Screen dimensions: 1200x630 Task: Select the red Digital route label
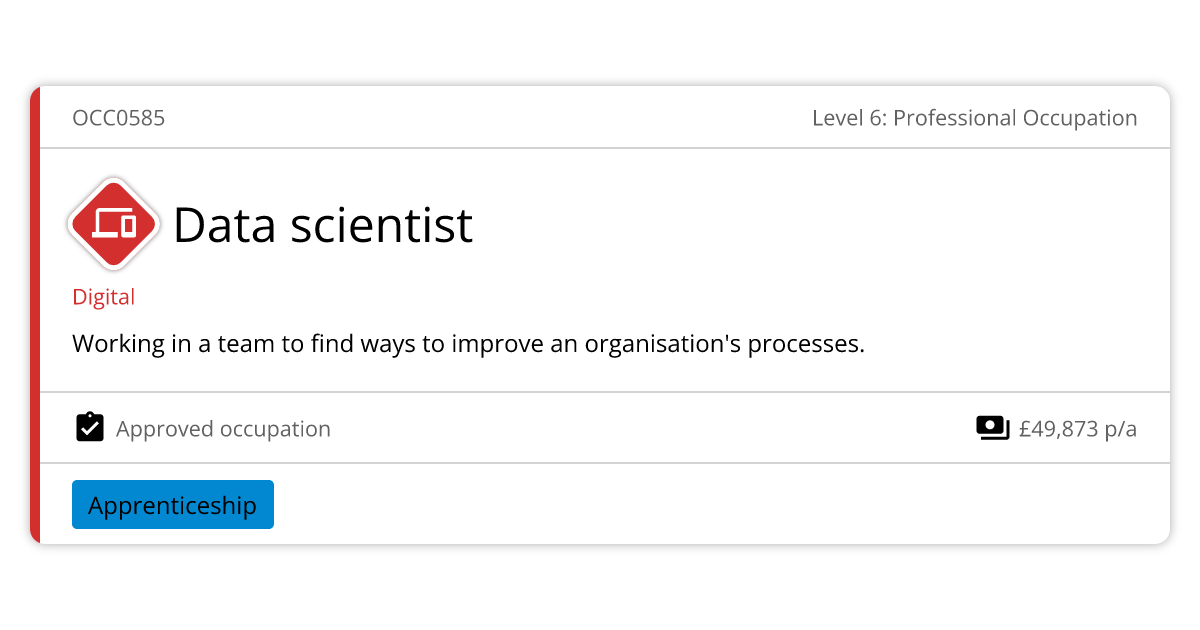(x=103, y=297)
